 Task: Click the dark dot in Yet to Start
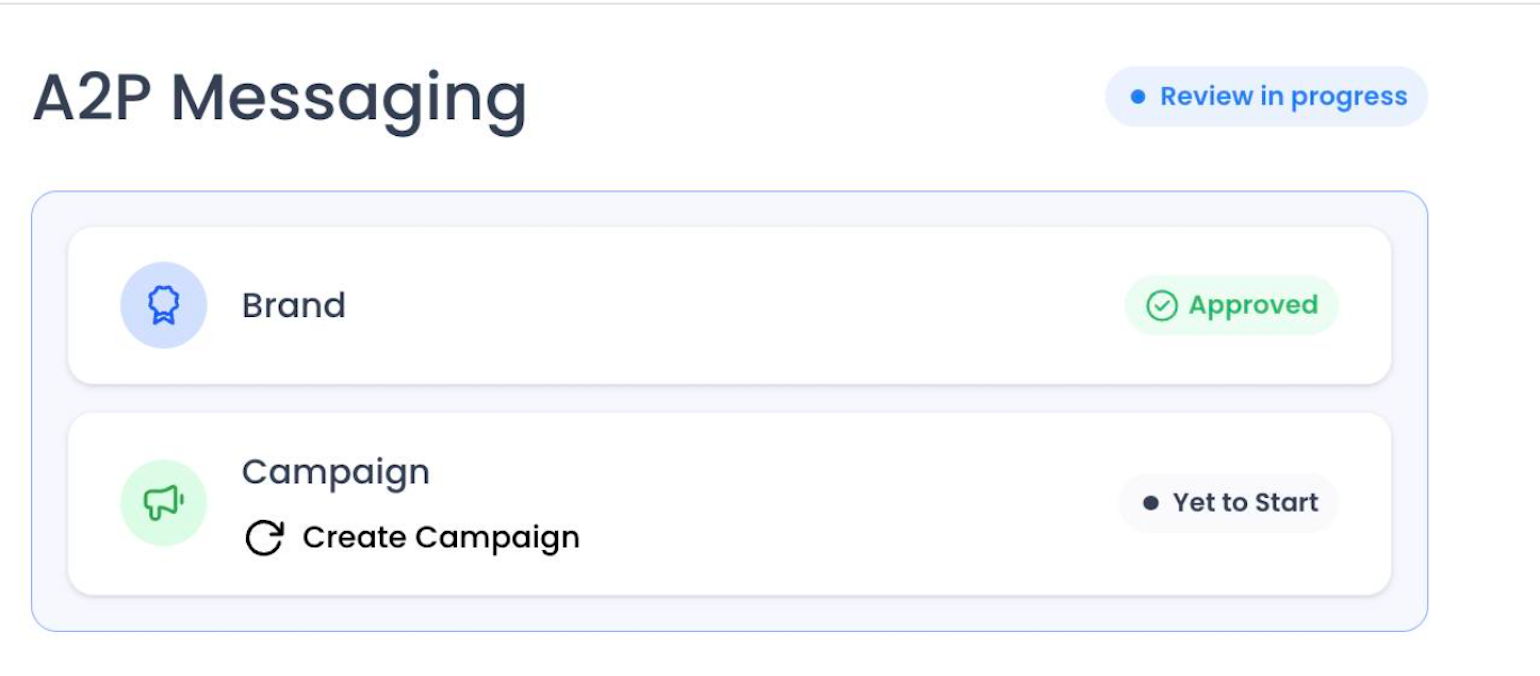click(x=1150, y=503)
